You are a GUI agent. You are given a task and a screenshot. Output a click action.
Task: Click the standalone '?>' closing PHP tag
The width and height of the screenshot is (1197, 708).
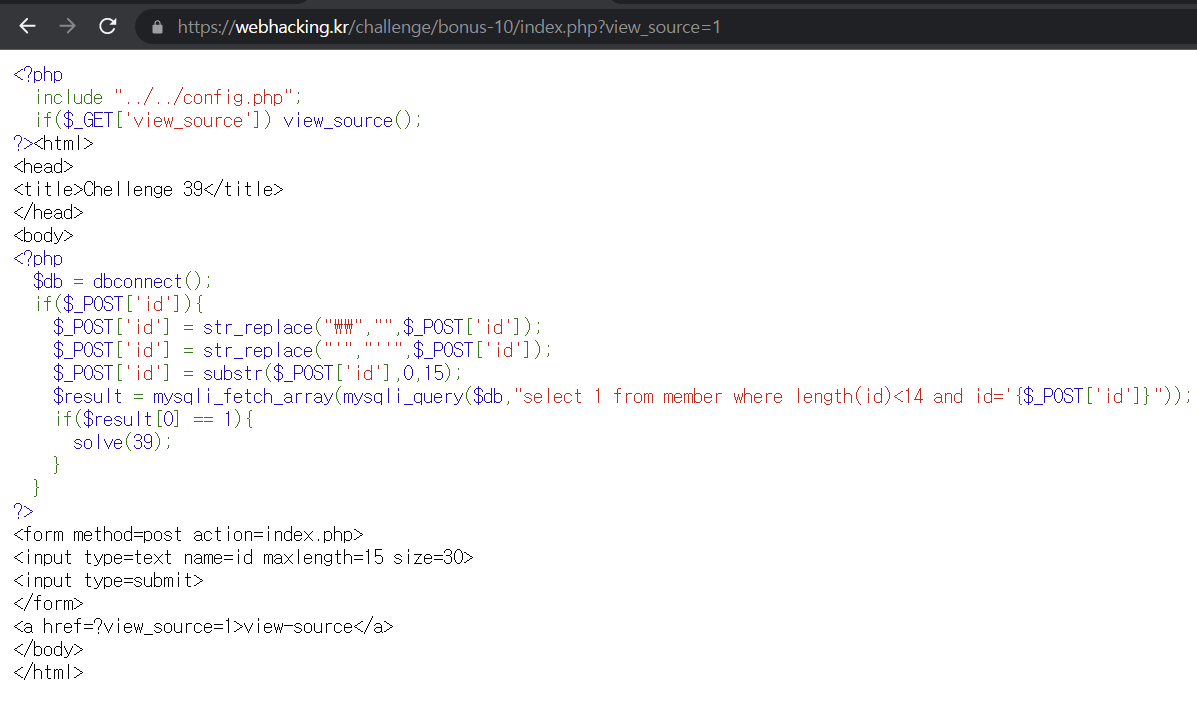(x=24, y=511)
